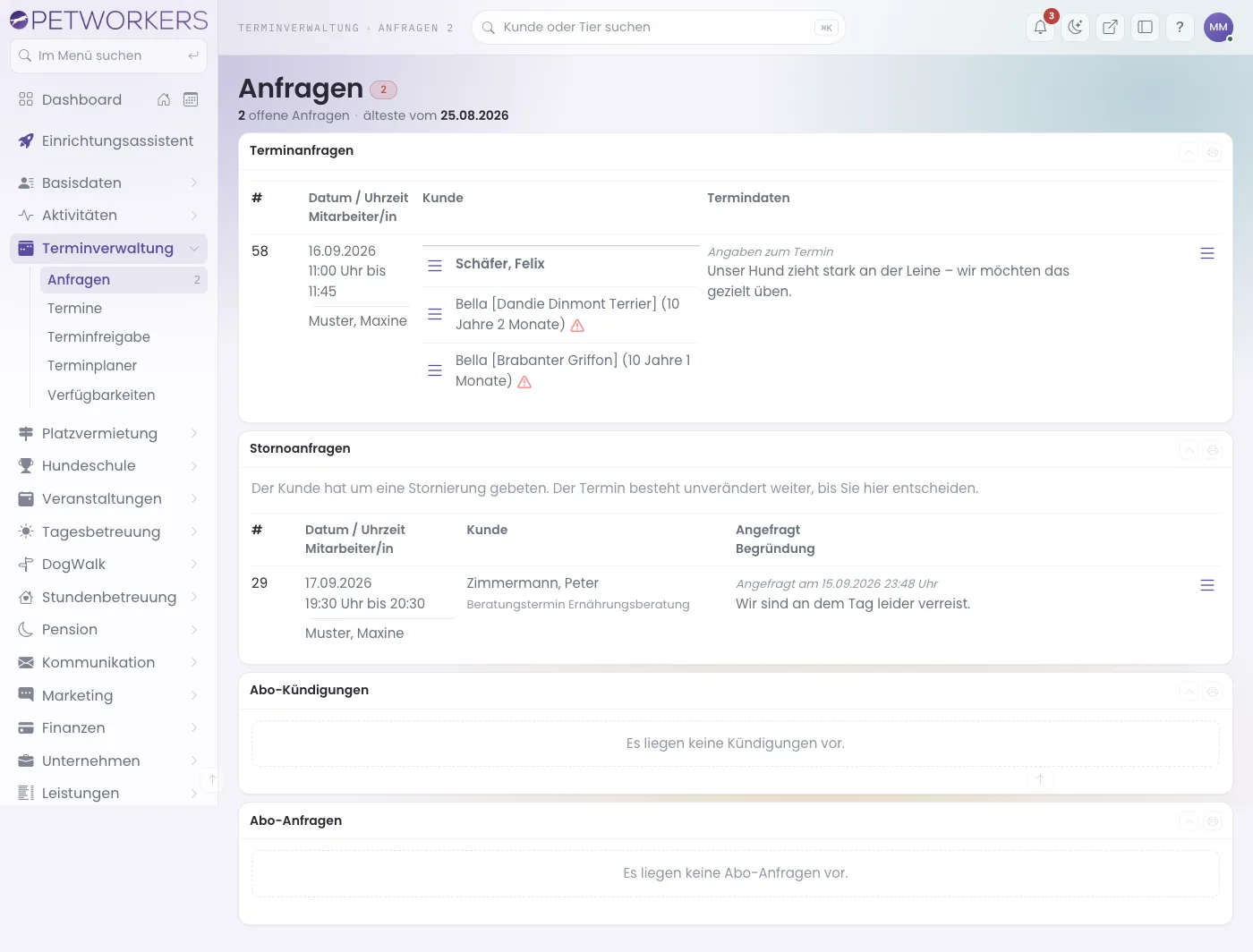This screenshot has height=952, width=1253.
Task: Print the Abo-Kündigungen panel
Action: 1213,691
